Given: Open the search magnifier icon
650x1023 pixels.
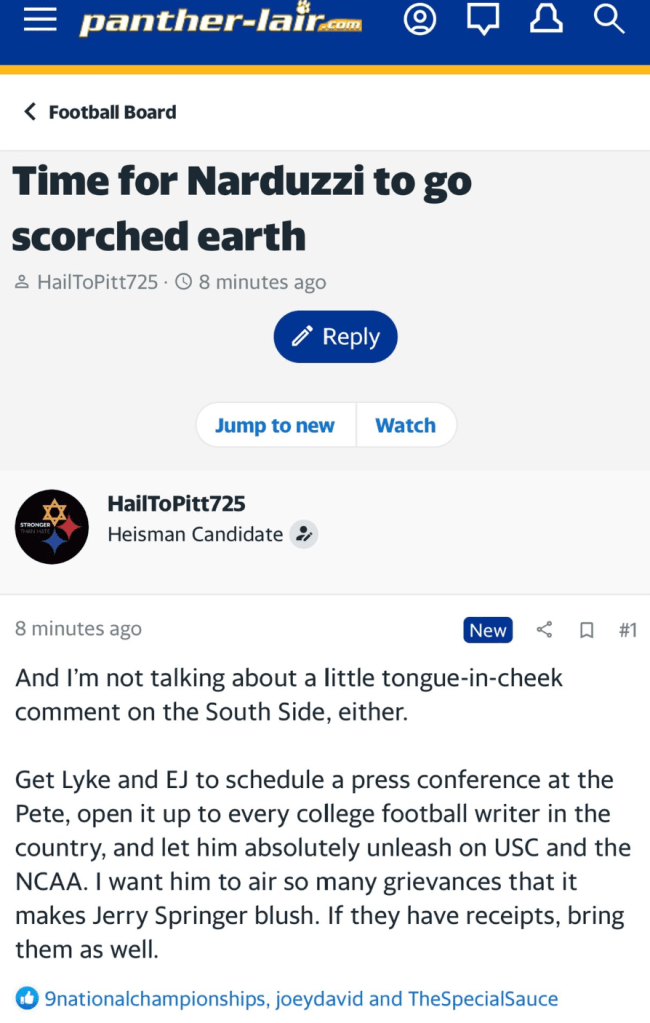Looking at the screenshot, I should 608,20.
